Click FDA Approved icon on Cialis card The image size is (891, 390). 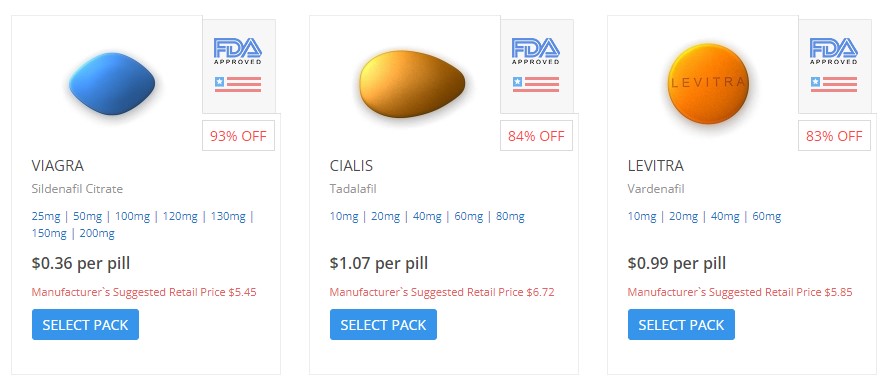[535, 51]
